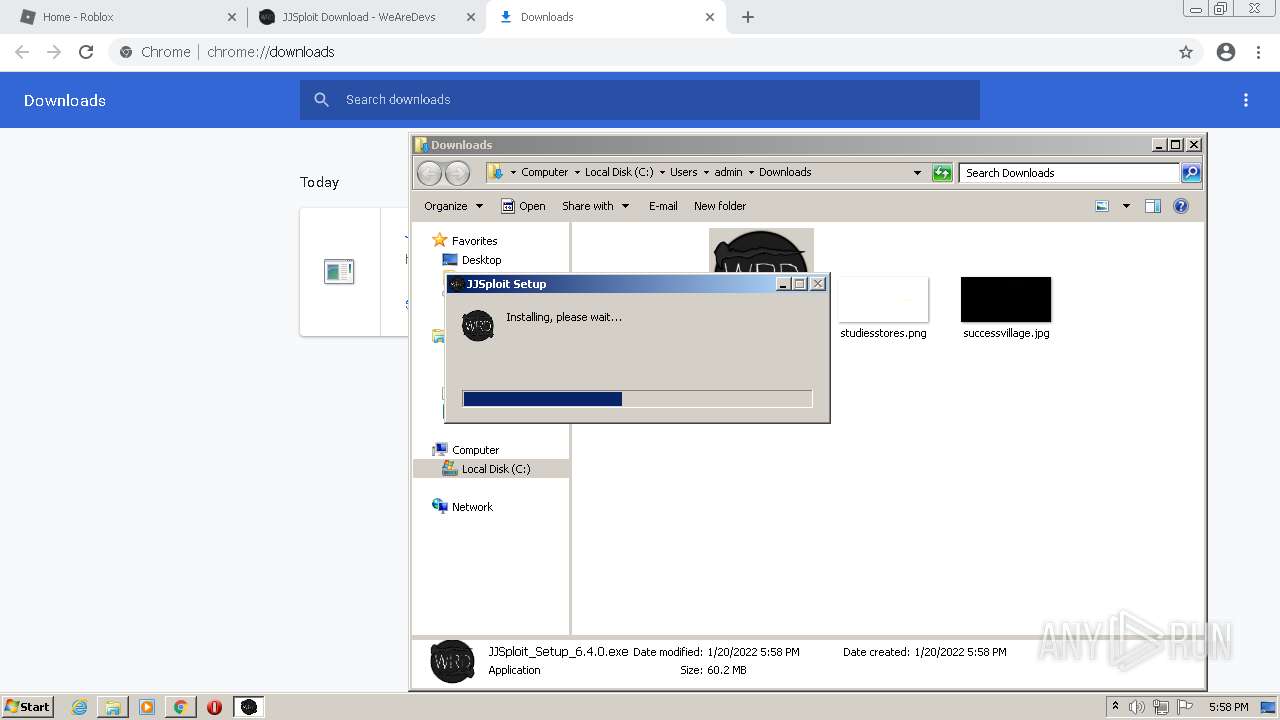This screenshot has width=1280, height=720.
Task: Refresh the Explorer Downloads folder
Action: tap(942, 173)
